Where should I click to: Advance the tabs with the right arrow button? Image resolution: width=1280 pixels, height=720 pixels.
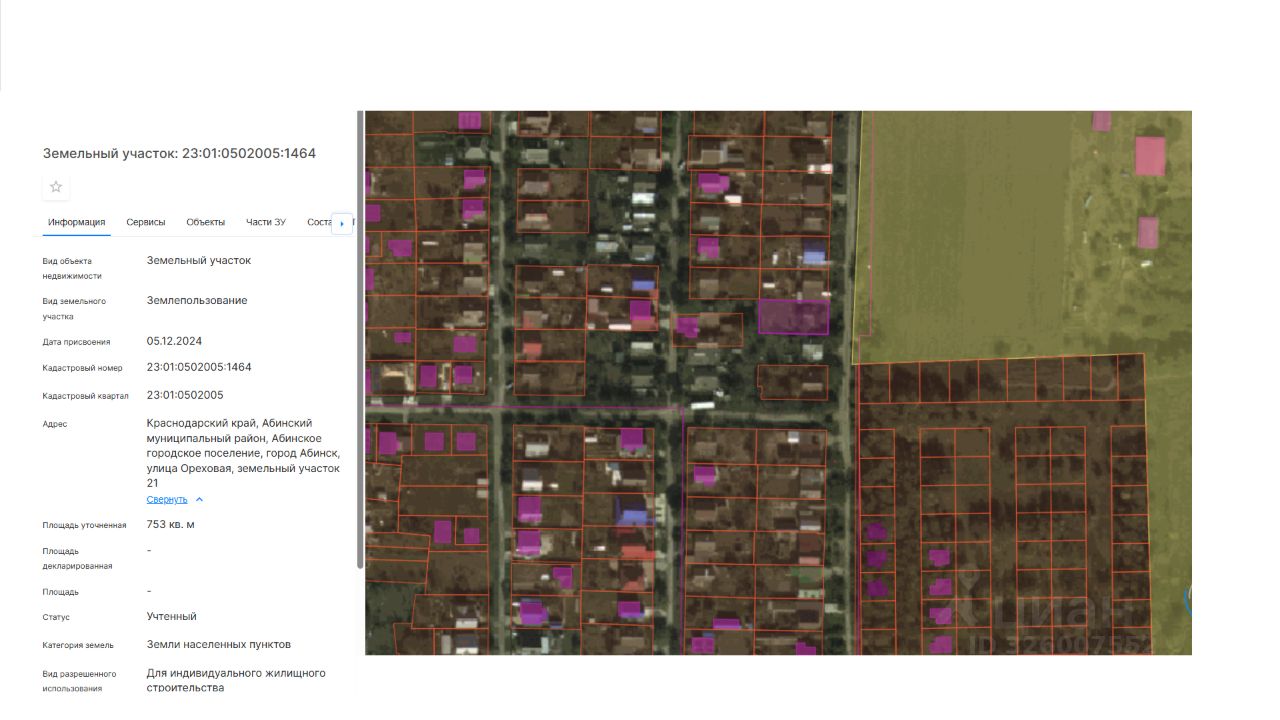(342, 223)
